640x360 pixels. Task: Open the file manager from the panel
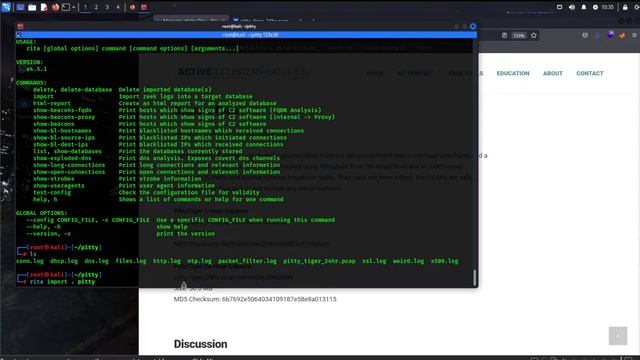click(32, 7)
